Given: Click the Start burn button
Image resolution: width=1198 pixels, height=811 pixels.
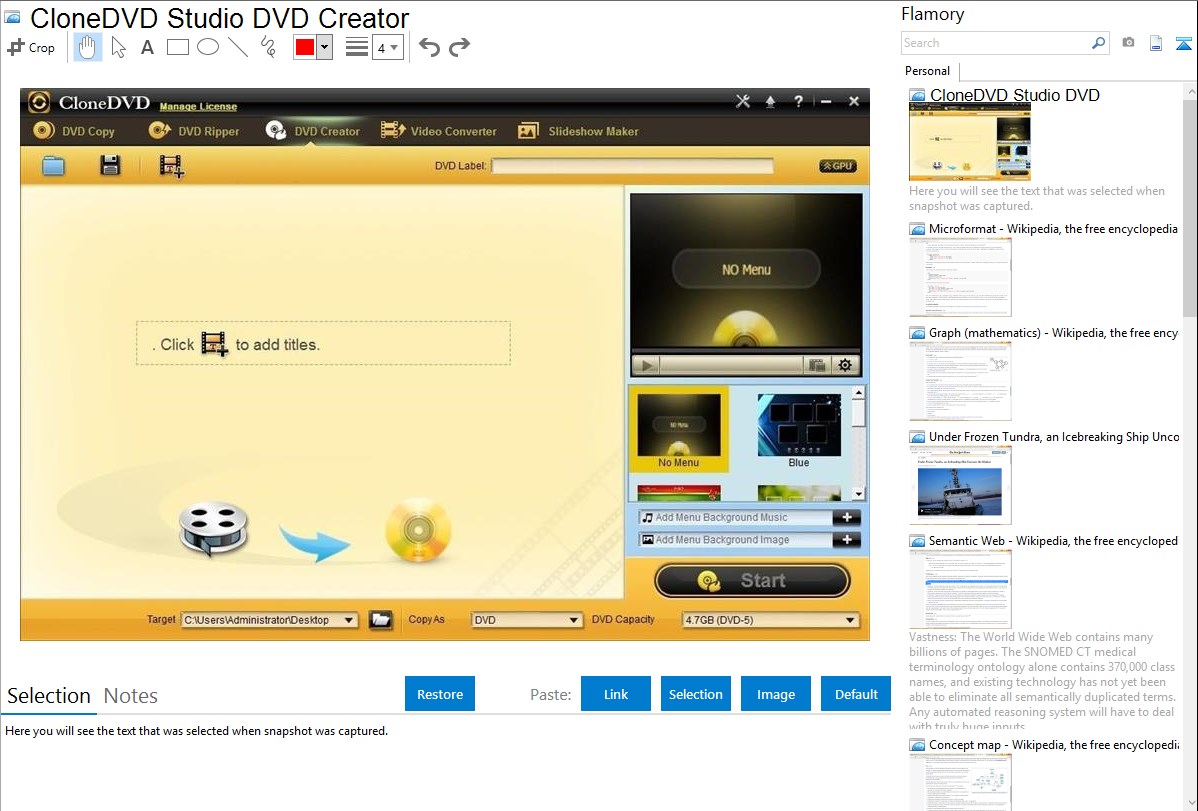Looking at the screenshot, I should pos(753,580).
